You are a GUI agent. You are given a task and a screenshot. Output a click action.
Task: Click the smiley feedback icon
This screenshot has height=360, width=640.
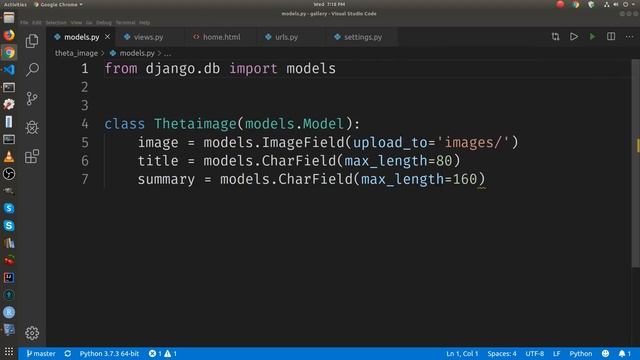(605, 353)
